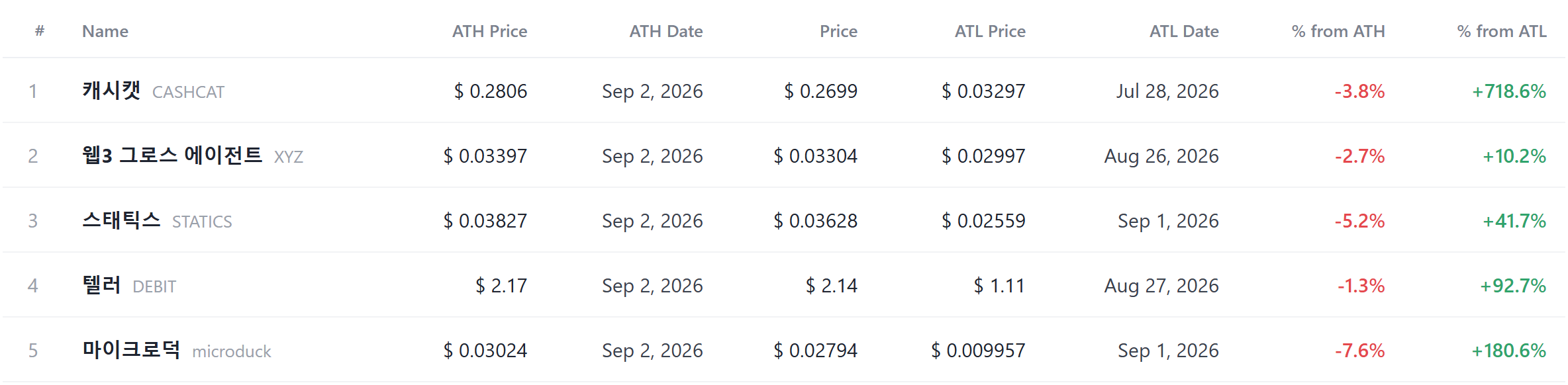Image resolution: width=1568 pixels, height=385 pixels.
Task: Click the Price column header
Action: click(838, 31)
